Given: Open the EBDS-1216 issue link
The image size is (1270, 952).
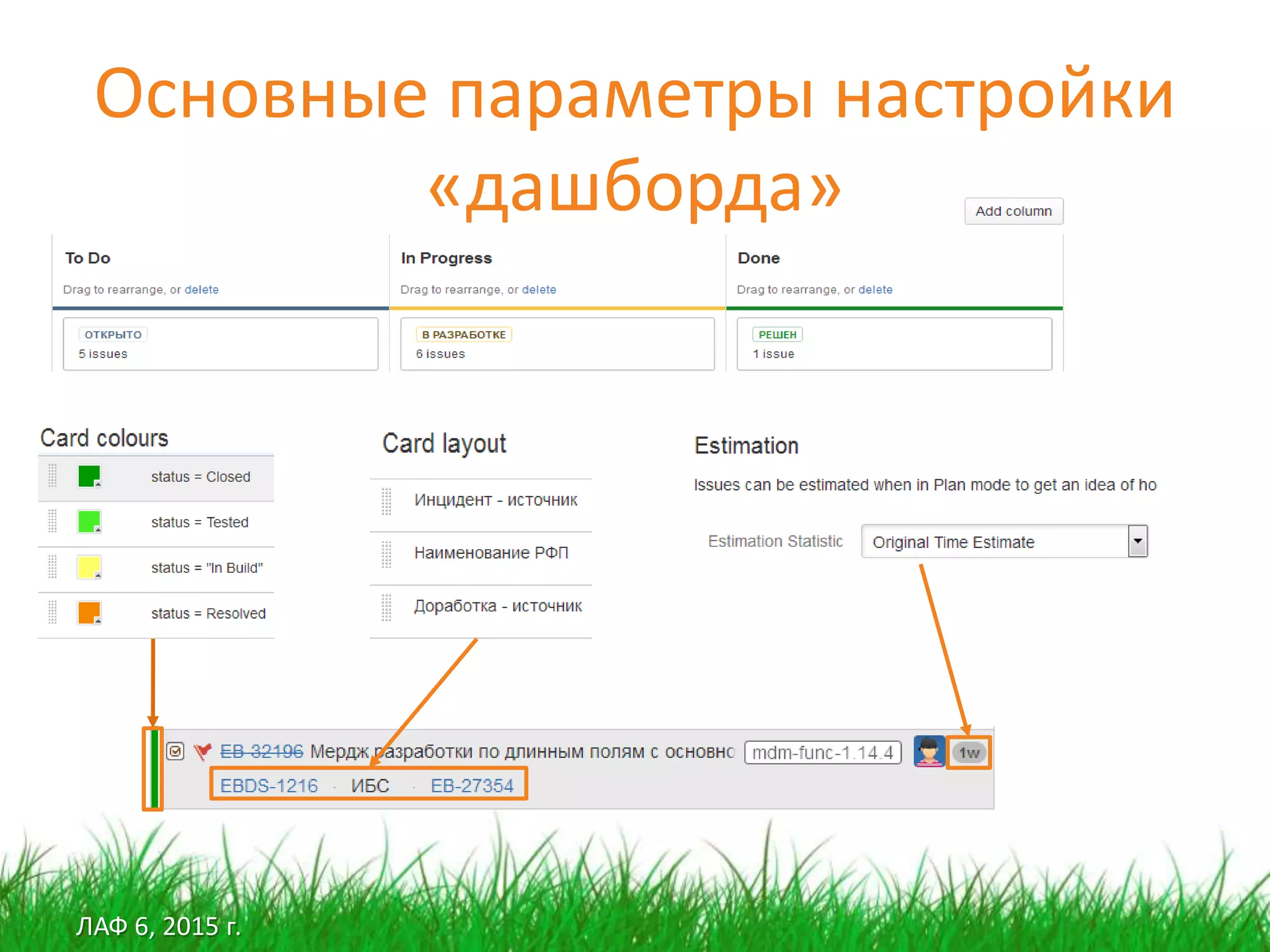Looking at the screenshot, I should coord(269,786).
